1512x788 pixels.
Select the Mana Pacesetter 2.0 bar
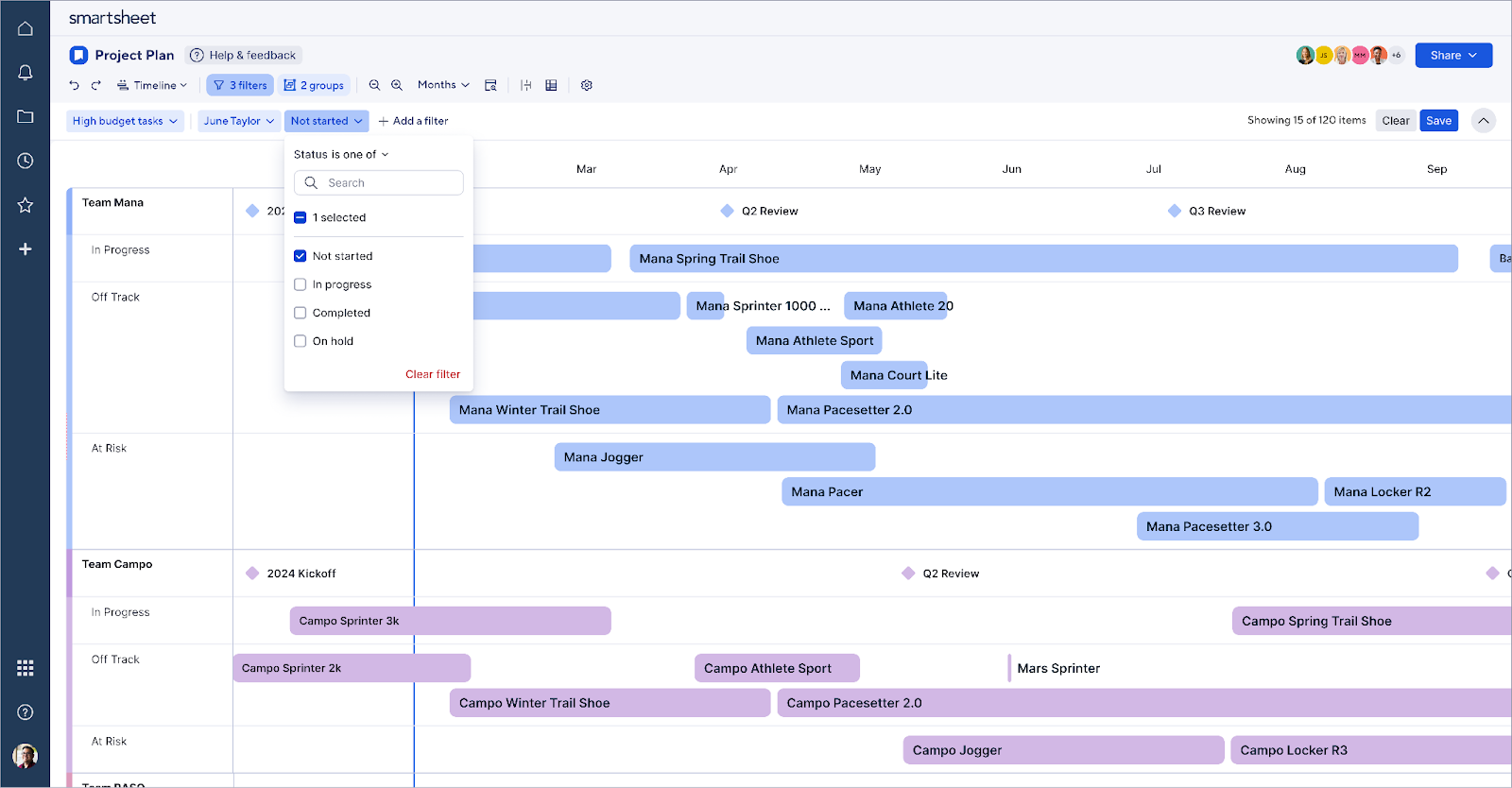pos(1144,410)
